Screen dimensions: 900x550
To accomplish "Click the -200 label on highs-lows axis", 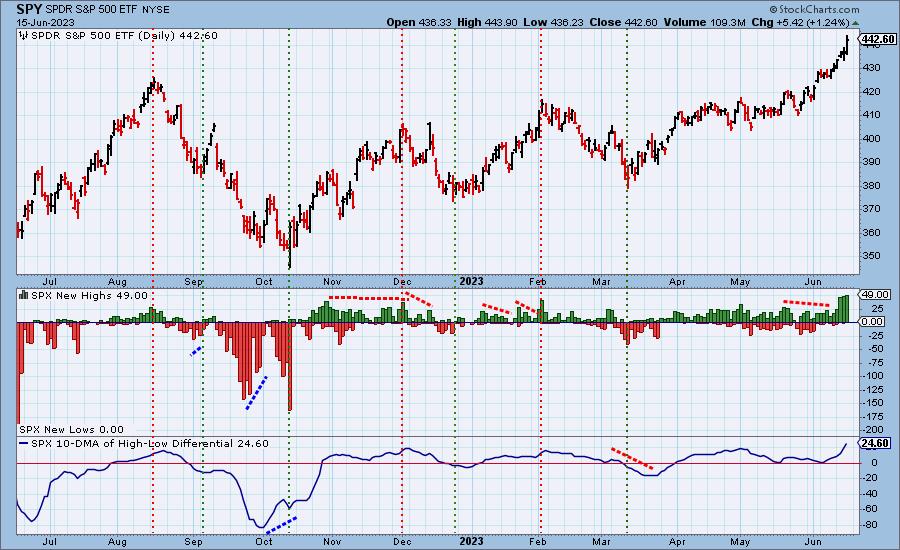I will [x=875, y=430].
